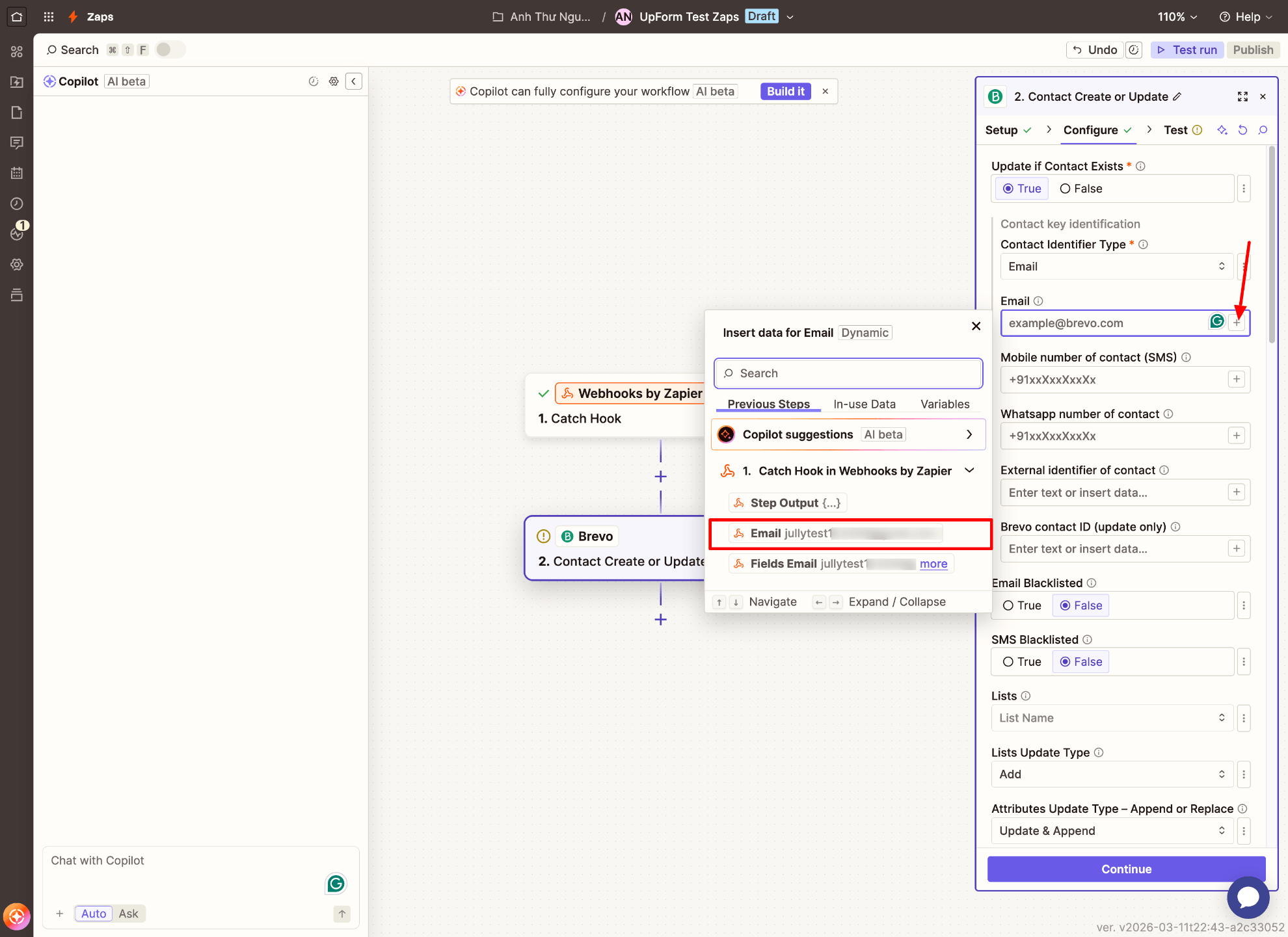Open the Zapier home icon
Viewport: 1288px width, 937px height.
point(17,17)
